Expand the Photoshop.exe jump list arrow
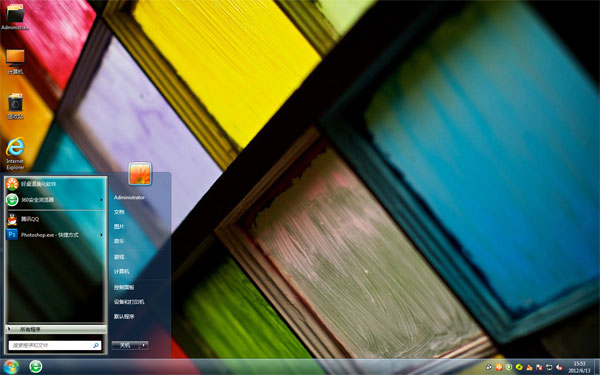 (101, 235)
